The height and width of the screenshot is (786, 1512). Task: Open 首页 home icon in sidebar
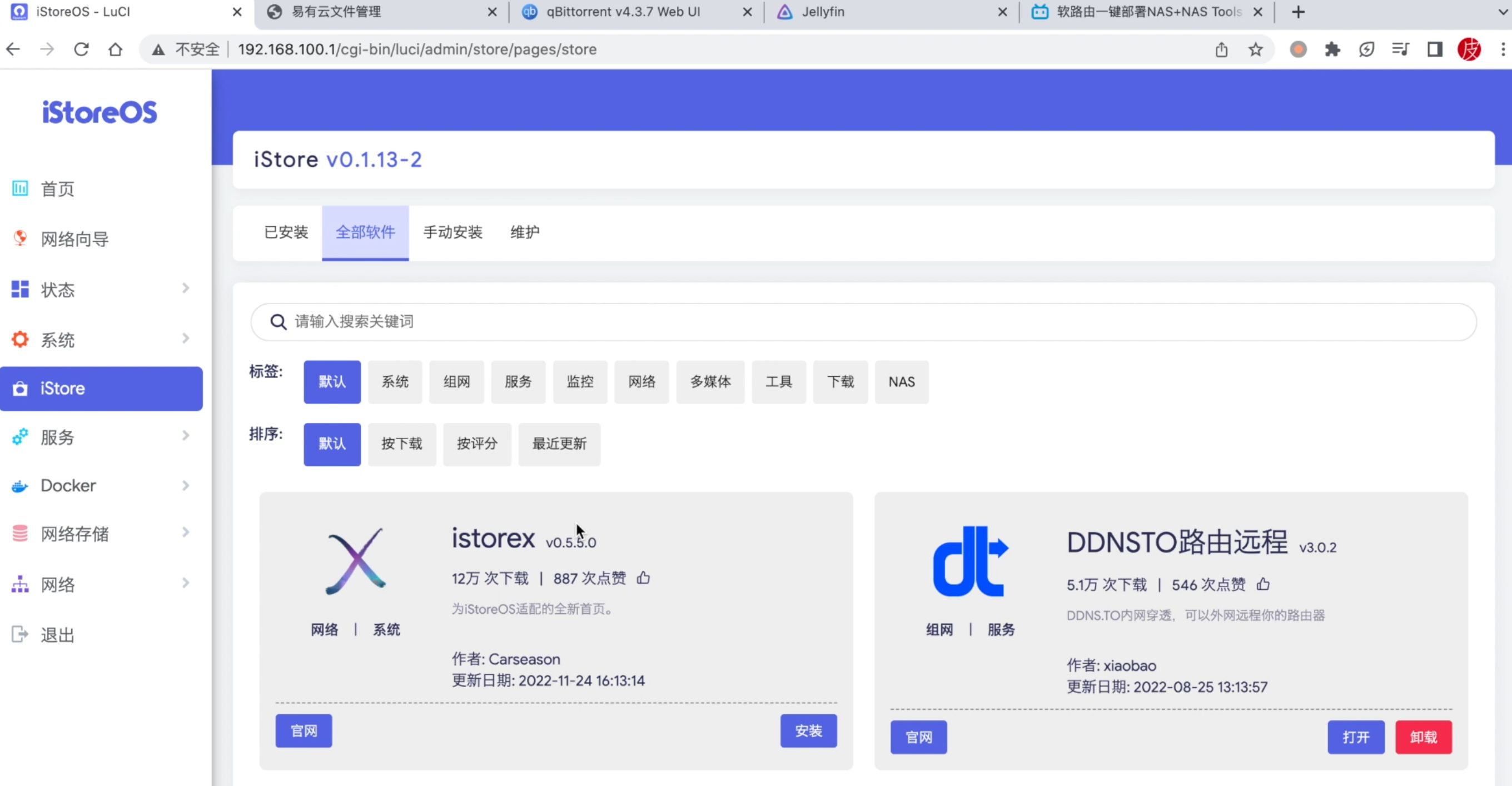click(20, 188)
